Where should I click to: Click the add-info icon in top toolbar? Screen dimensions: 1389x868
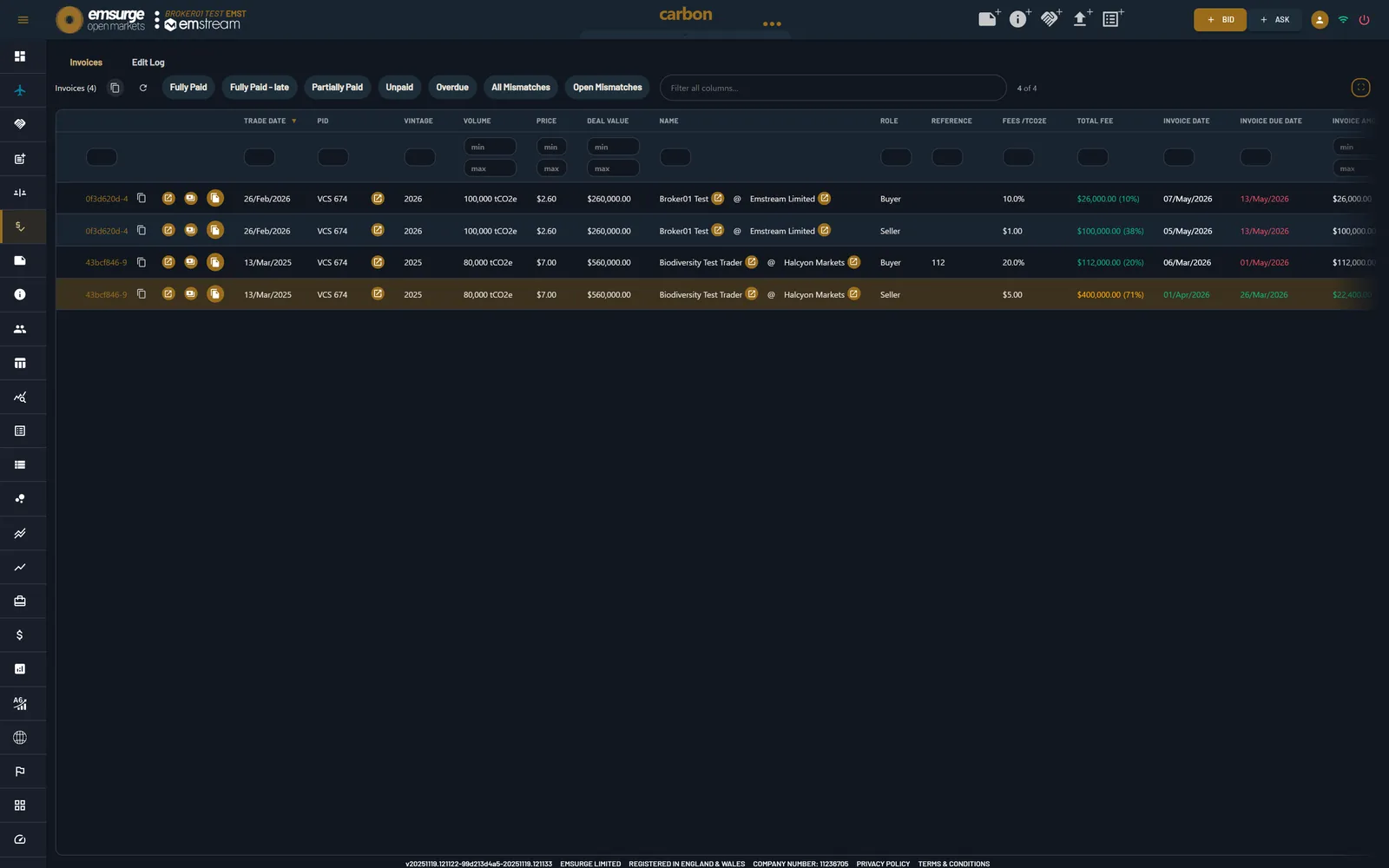(x=1019, y=18)
